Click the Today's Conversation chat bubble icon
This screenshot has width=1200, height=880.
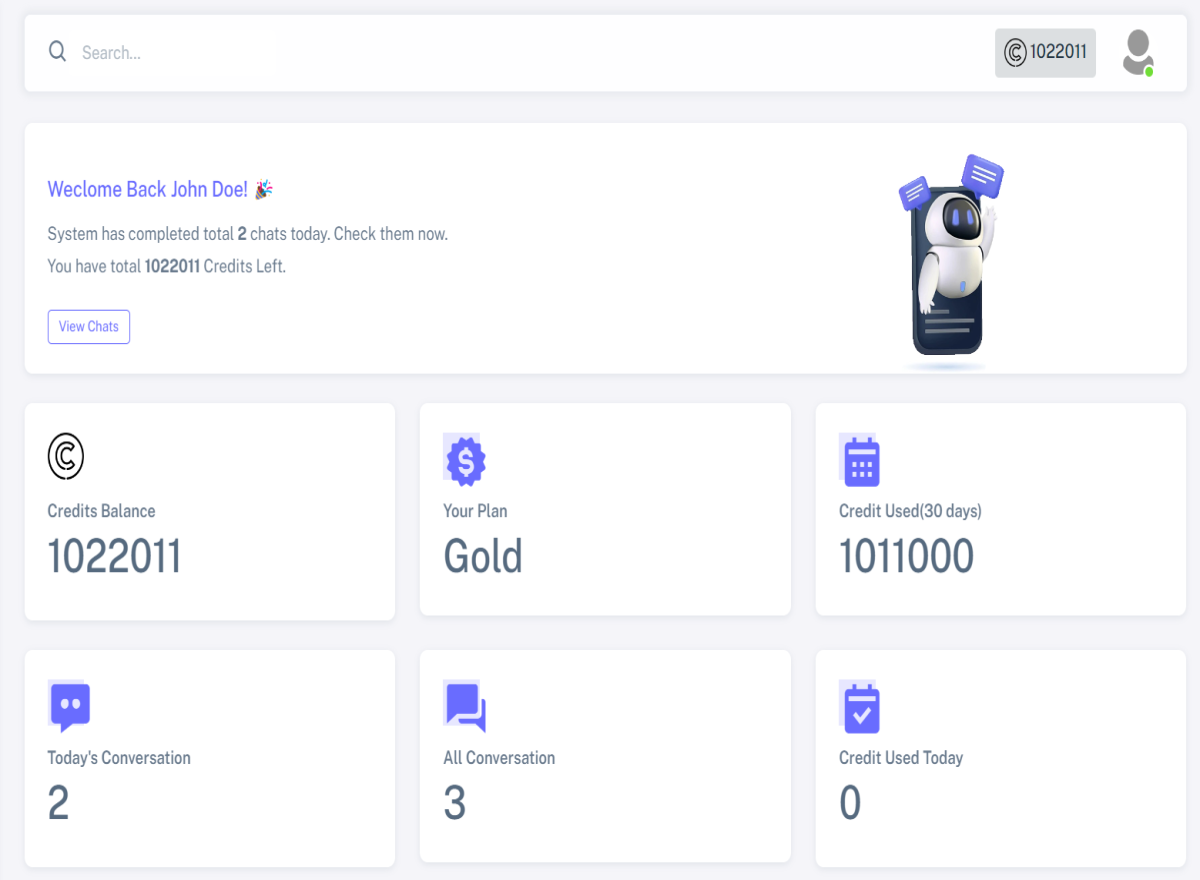(x=69, y=706)
